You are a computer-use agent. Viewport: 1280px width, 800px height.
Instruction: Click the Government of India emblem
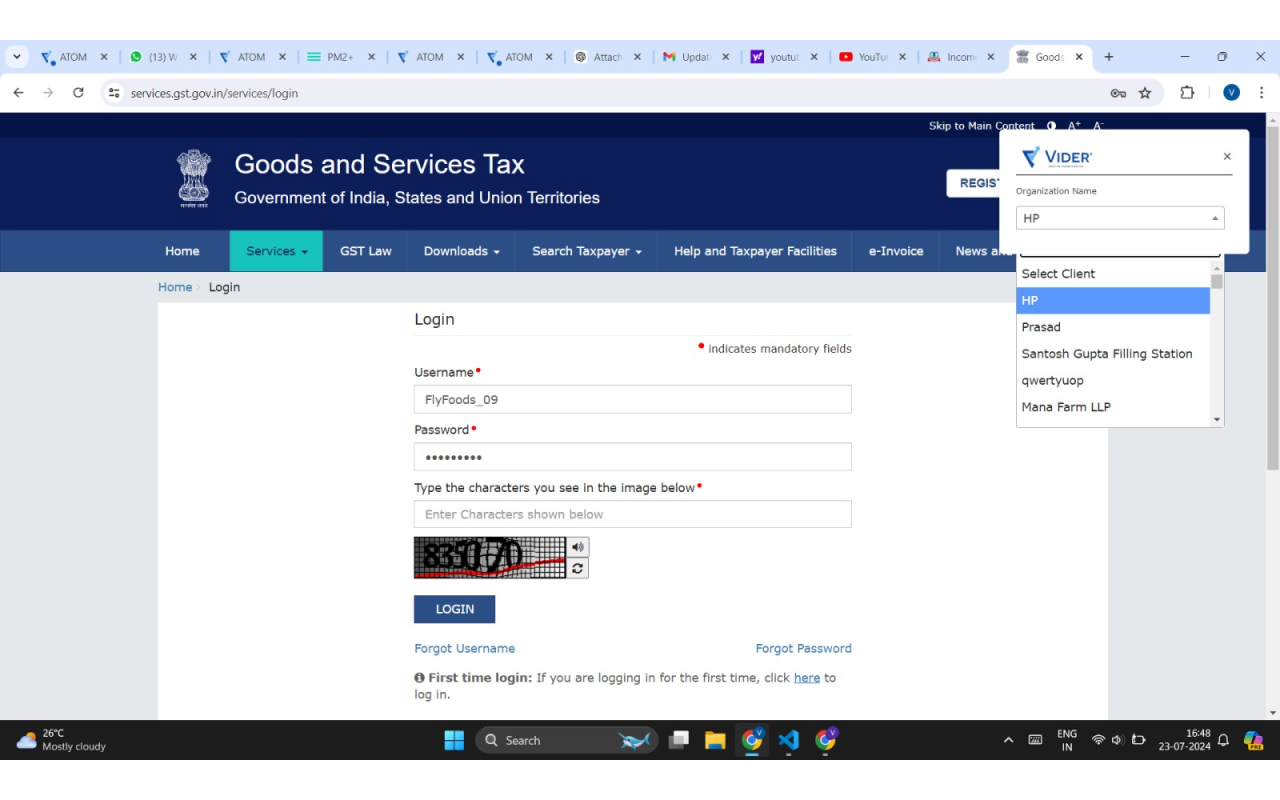[x=194, y=178]
